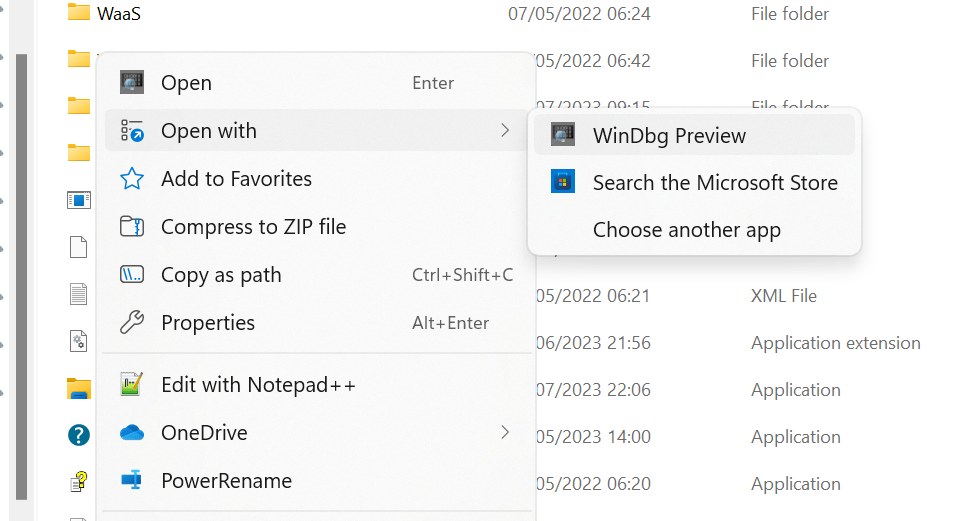Select Search the Microsoft Store
Screen dimensions: 961x521
[x=694, y=182]
